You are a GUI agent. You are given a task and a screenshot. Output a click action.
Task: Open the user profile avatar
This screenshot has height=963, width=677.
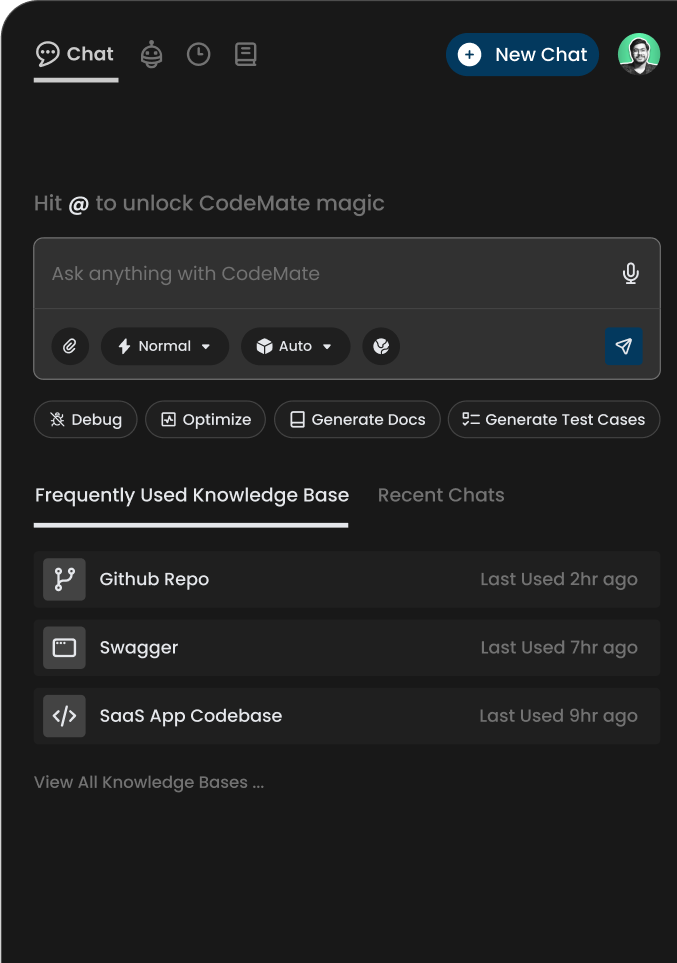[x=638, y=54]
